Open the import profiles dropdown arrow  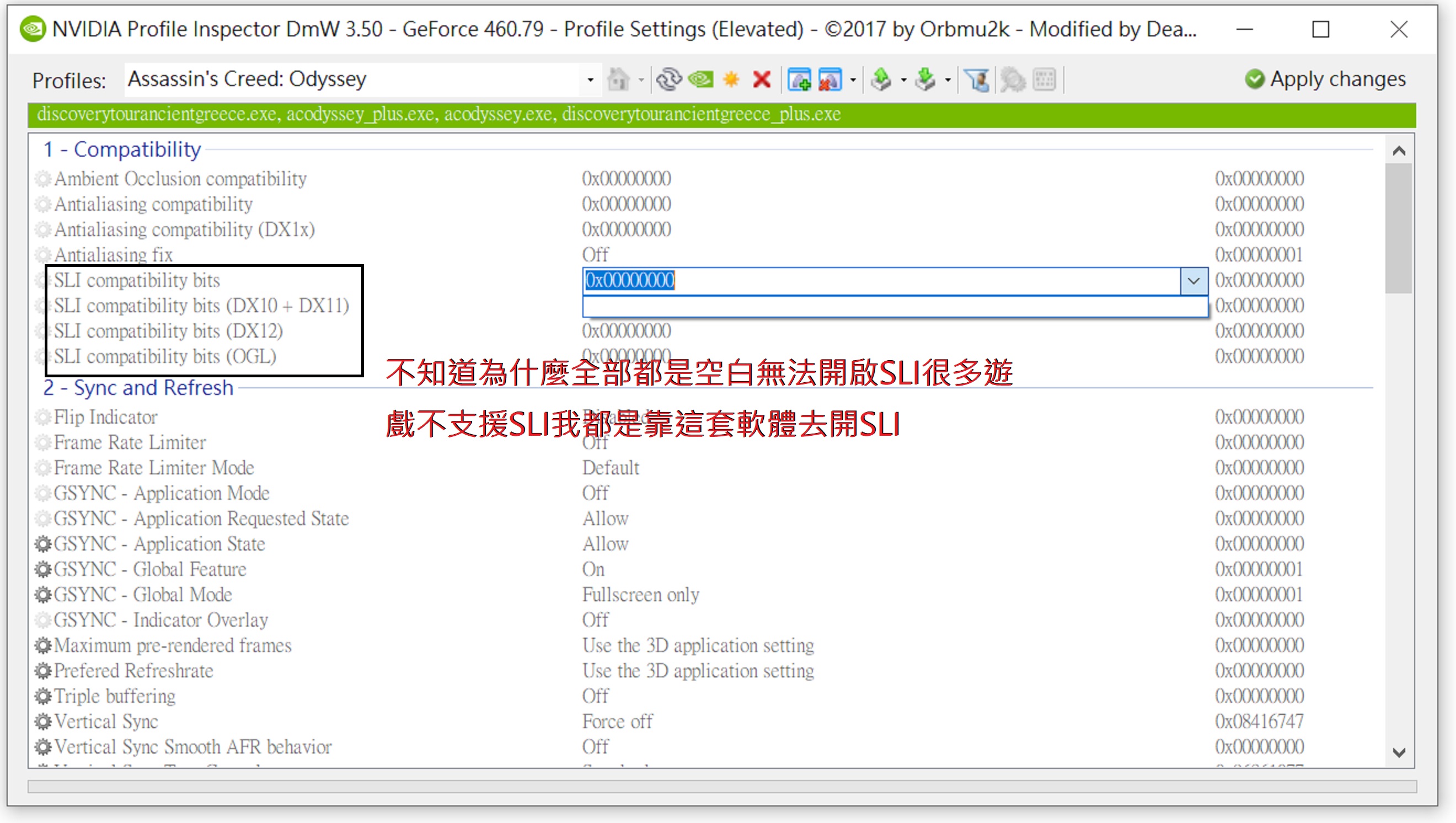[x=948, y=79]
